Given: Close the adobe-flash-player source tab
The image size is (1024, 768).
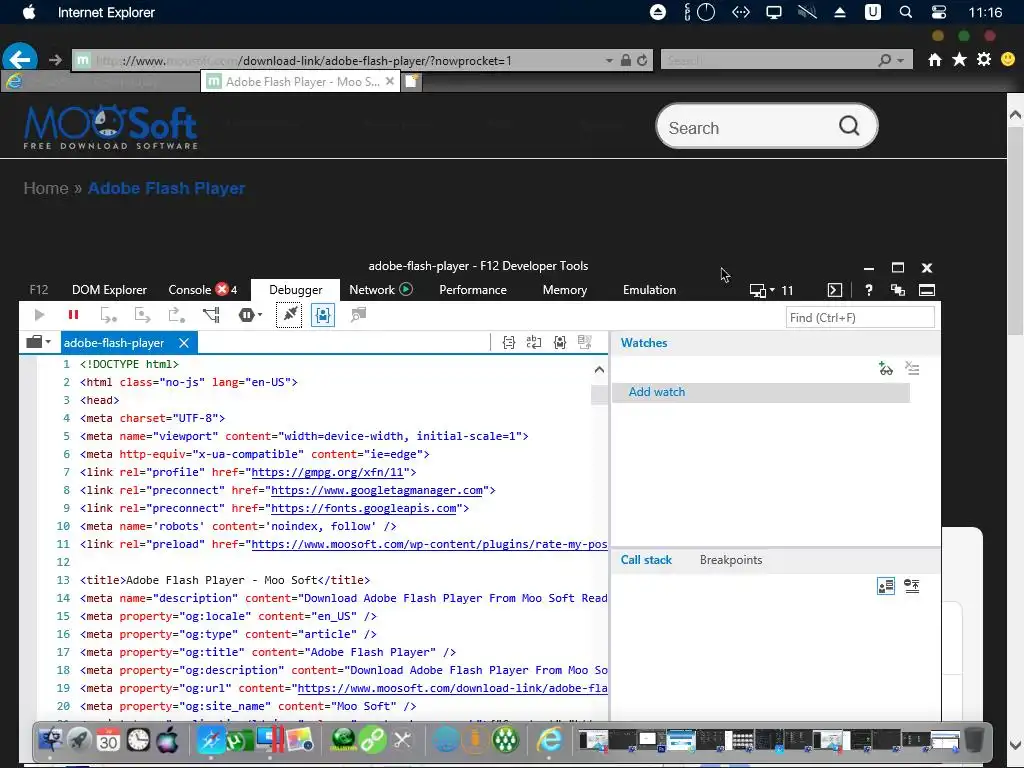Looking at the screenshot, I should click(184, 343).
